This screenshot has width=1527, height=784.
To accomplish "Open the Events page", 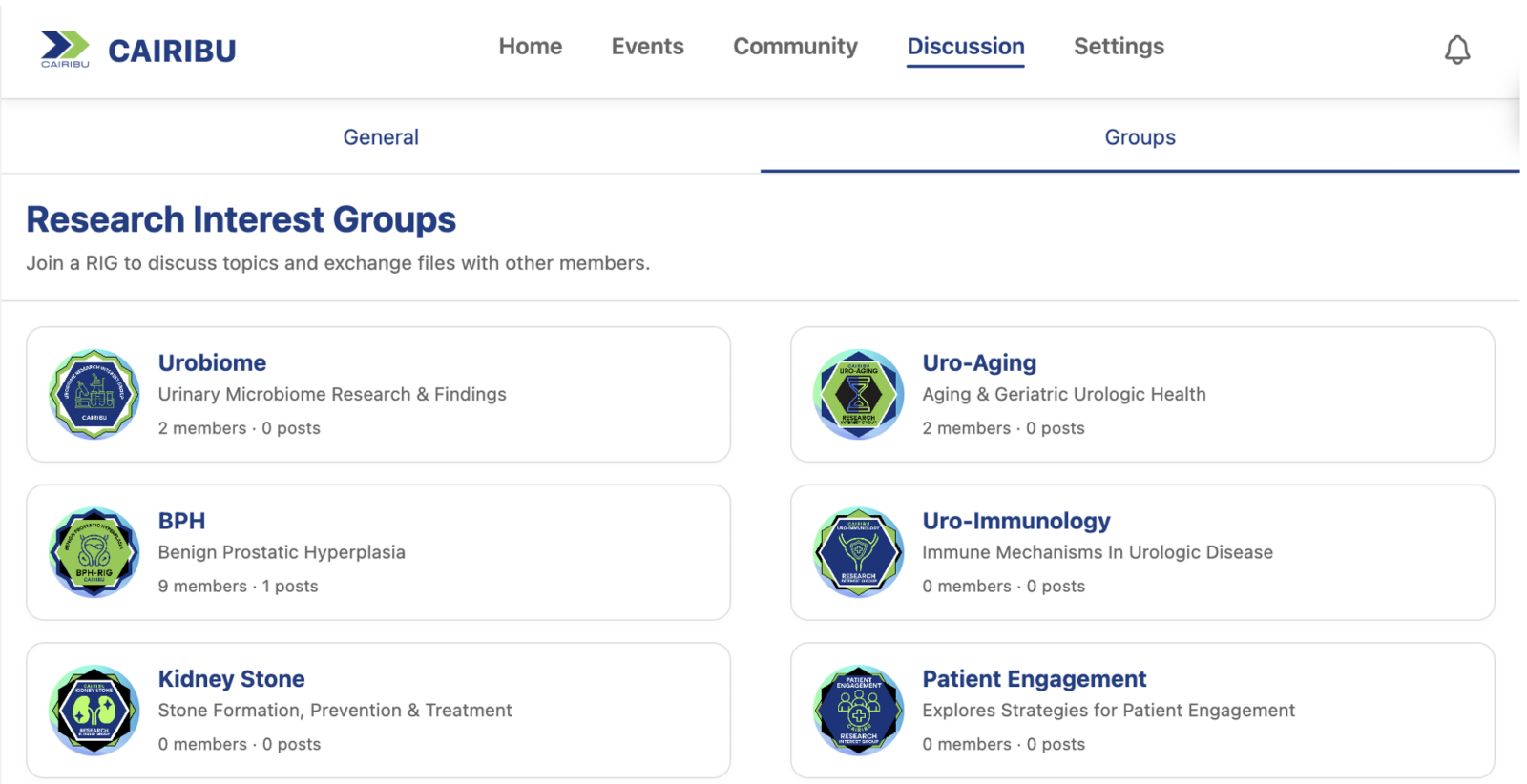I will [648, 47].
